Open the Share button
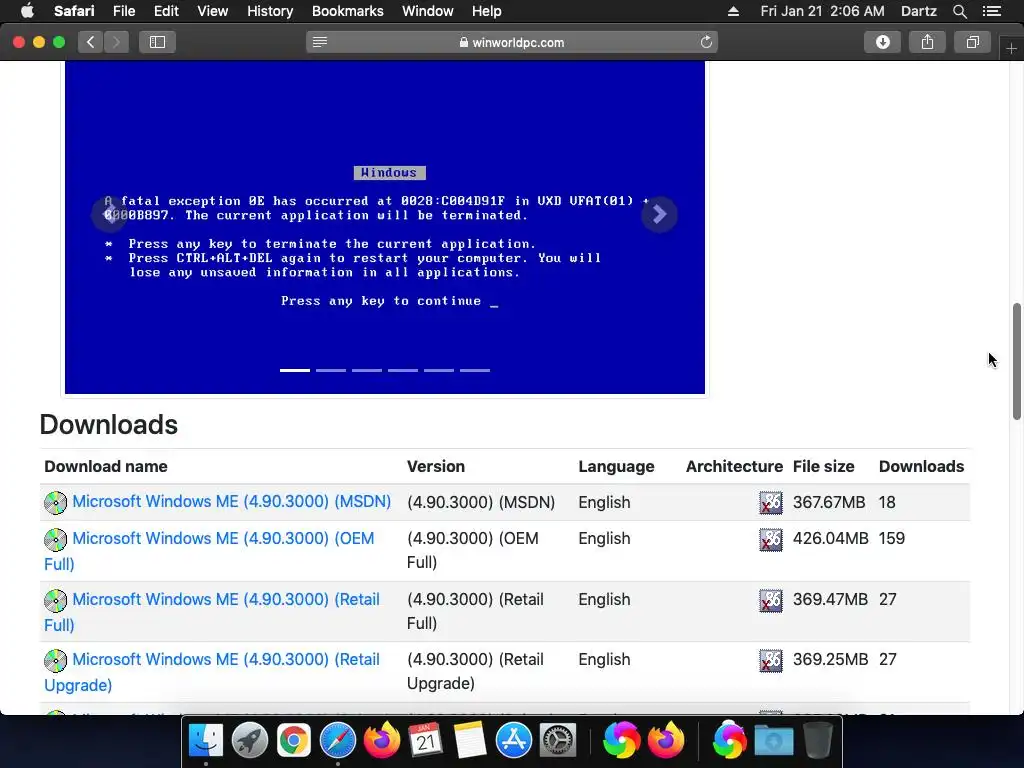Screen dimensions: 1024x768 [927, 42]
